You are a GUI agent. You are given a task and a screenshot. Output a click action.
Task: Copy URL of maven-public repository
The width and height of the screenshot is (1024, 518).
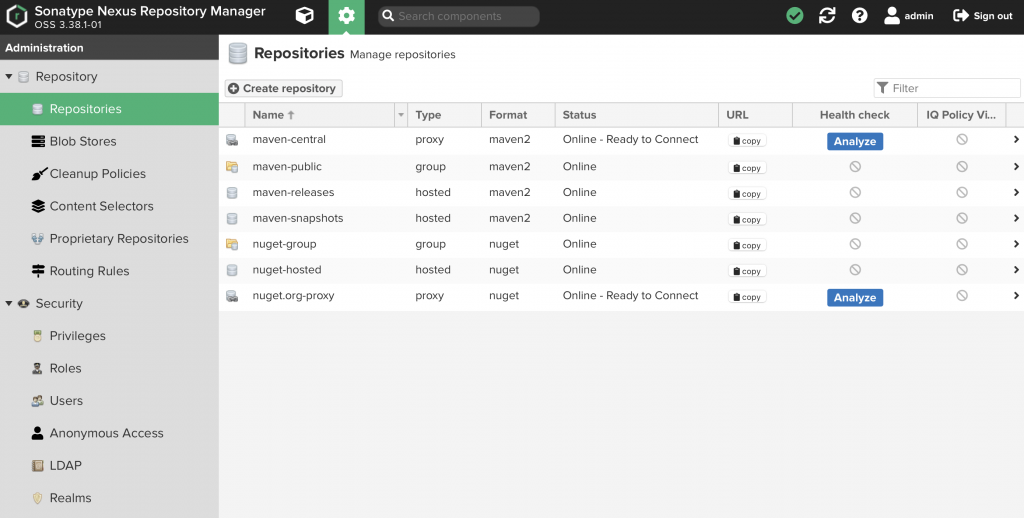point(747,168)
